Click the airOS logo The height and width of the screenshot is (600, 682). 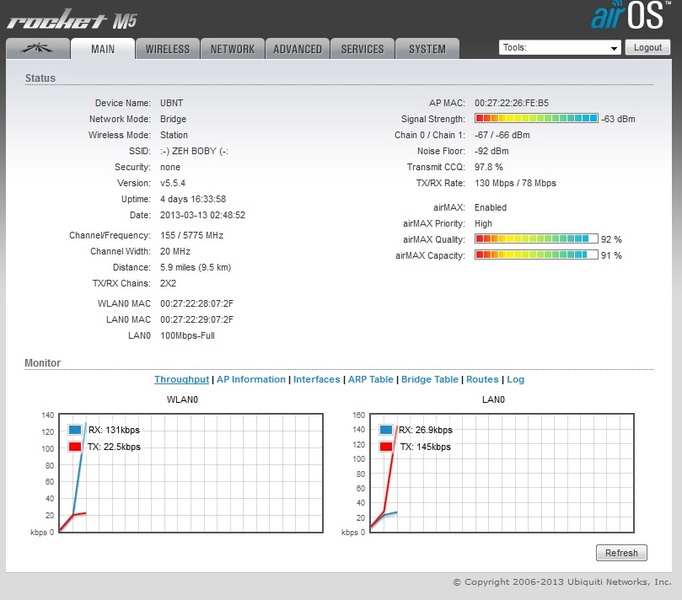629,15
